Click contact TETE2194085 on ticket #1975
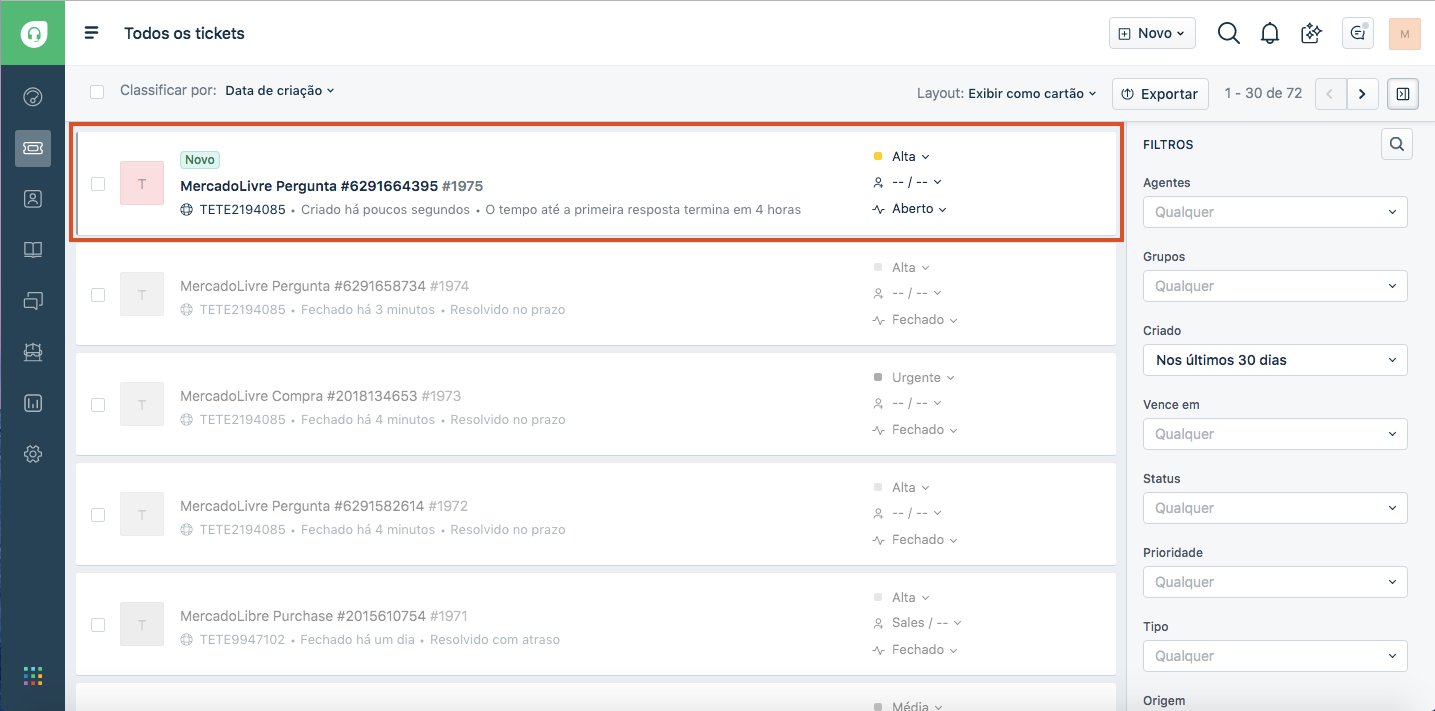1435x711 pixels. [x=242, y=210]
